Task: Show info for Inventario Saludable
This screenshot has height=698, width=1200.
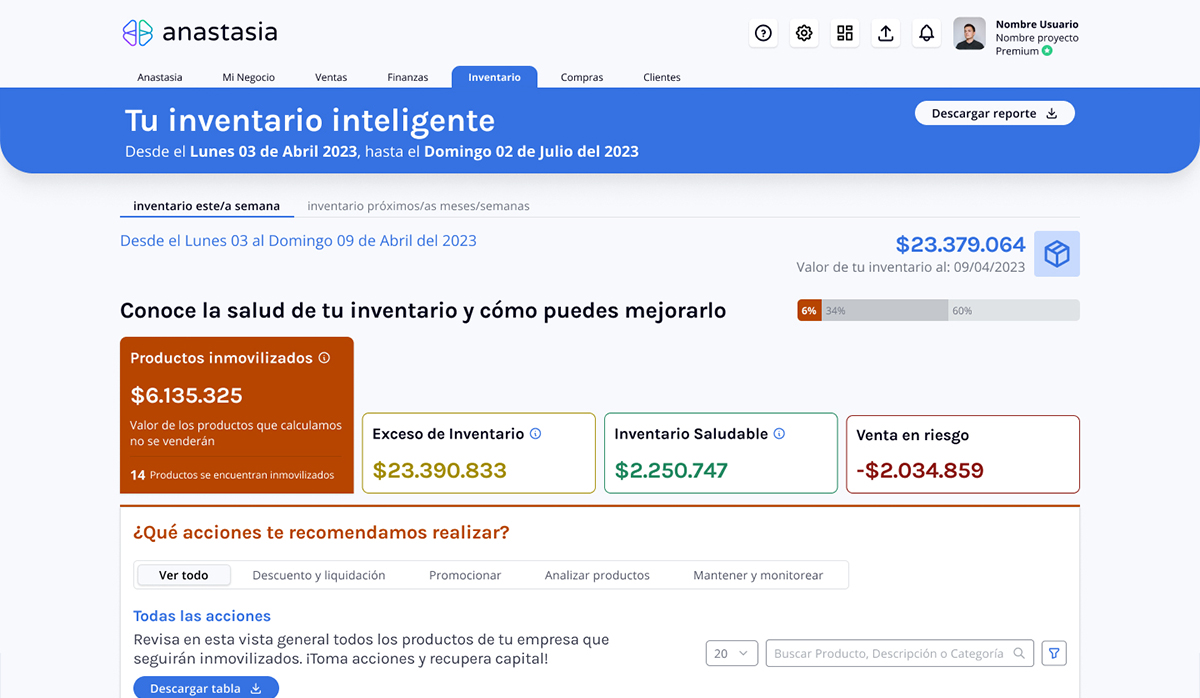Action: point(779,434)
